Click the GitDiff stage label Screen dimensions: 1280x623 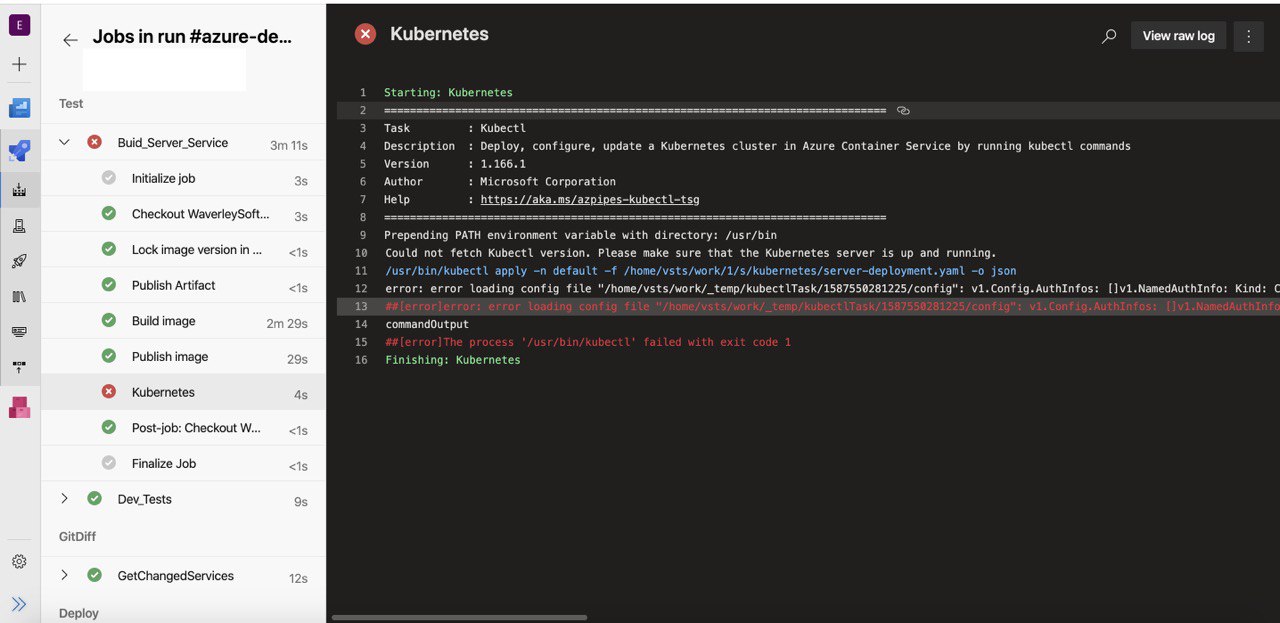(77, 537)
